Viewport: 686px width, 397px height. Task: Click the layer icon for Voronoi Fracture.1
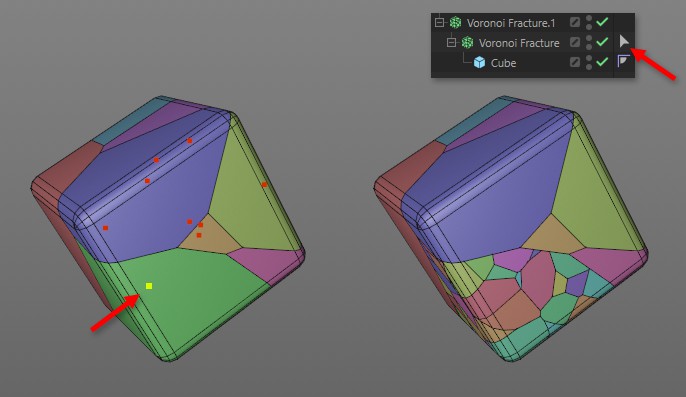[575, 22]
